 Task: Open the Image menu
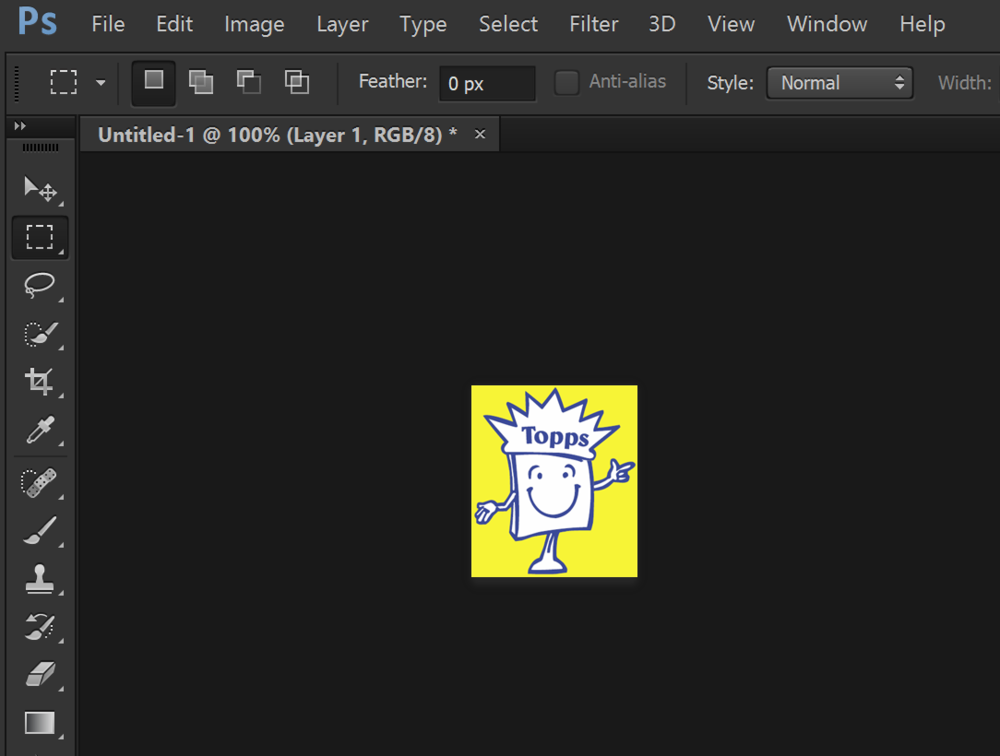(x=254, y=24)
